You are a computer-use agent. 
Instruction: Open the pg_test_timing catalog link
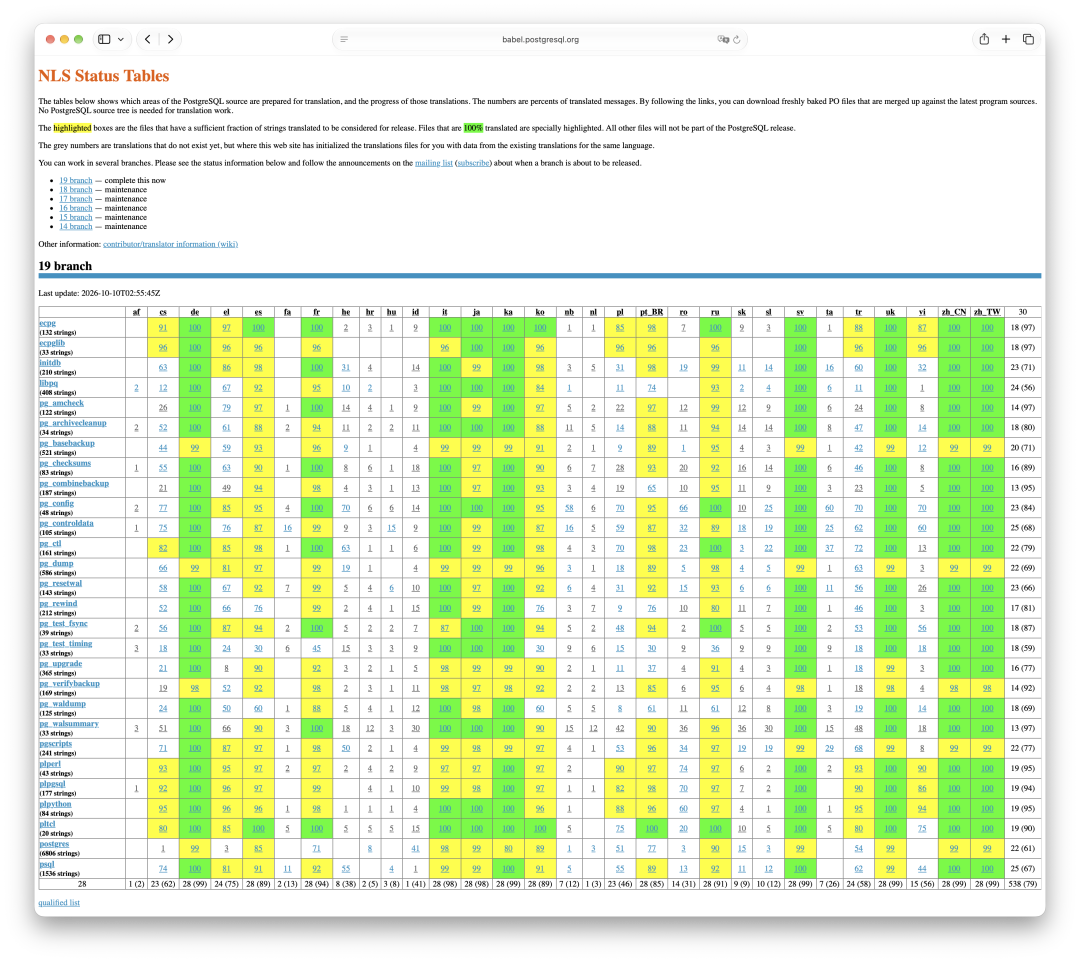coord(66,643)
